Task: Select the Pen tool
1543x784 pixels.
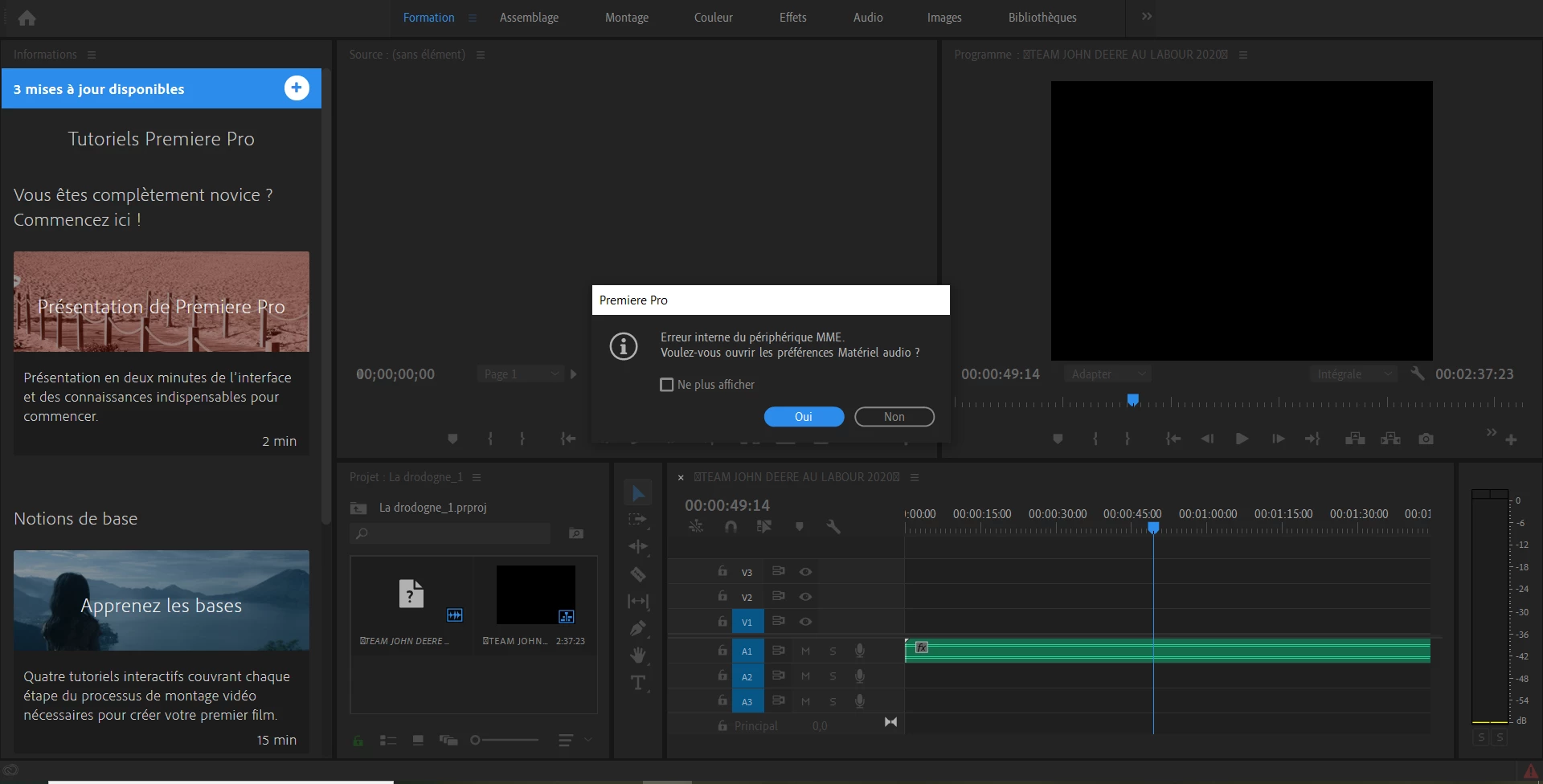Action: [638, 628]
